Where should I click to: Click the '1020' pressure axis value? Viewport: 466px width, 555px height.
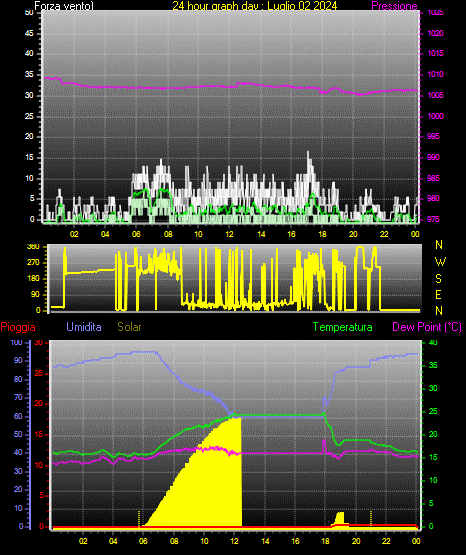pyautogui.click(x=435, y=33)
